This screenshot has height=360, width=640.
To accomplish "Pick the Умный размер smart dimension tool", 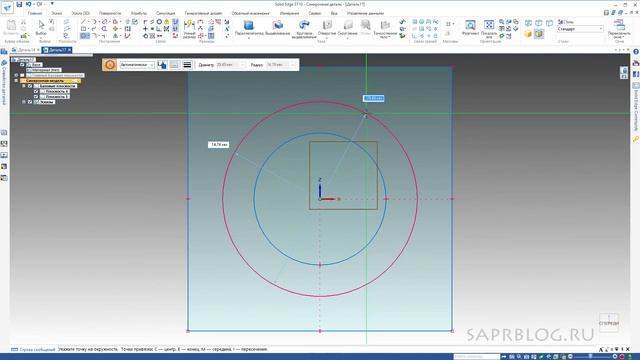I will 189,25.
